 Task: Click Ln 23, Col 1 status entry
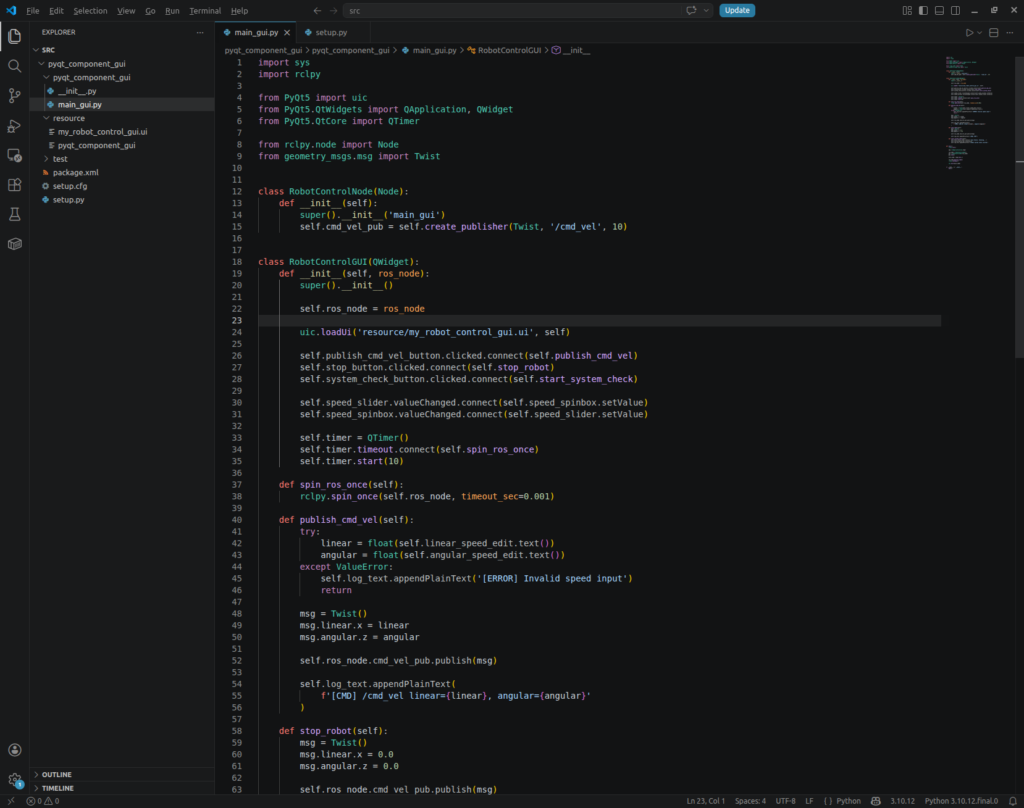tap(705, 801)
